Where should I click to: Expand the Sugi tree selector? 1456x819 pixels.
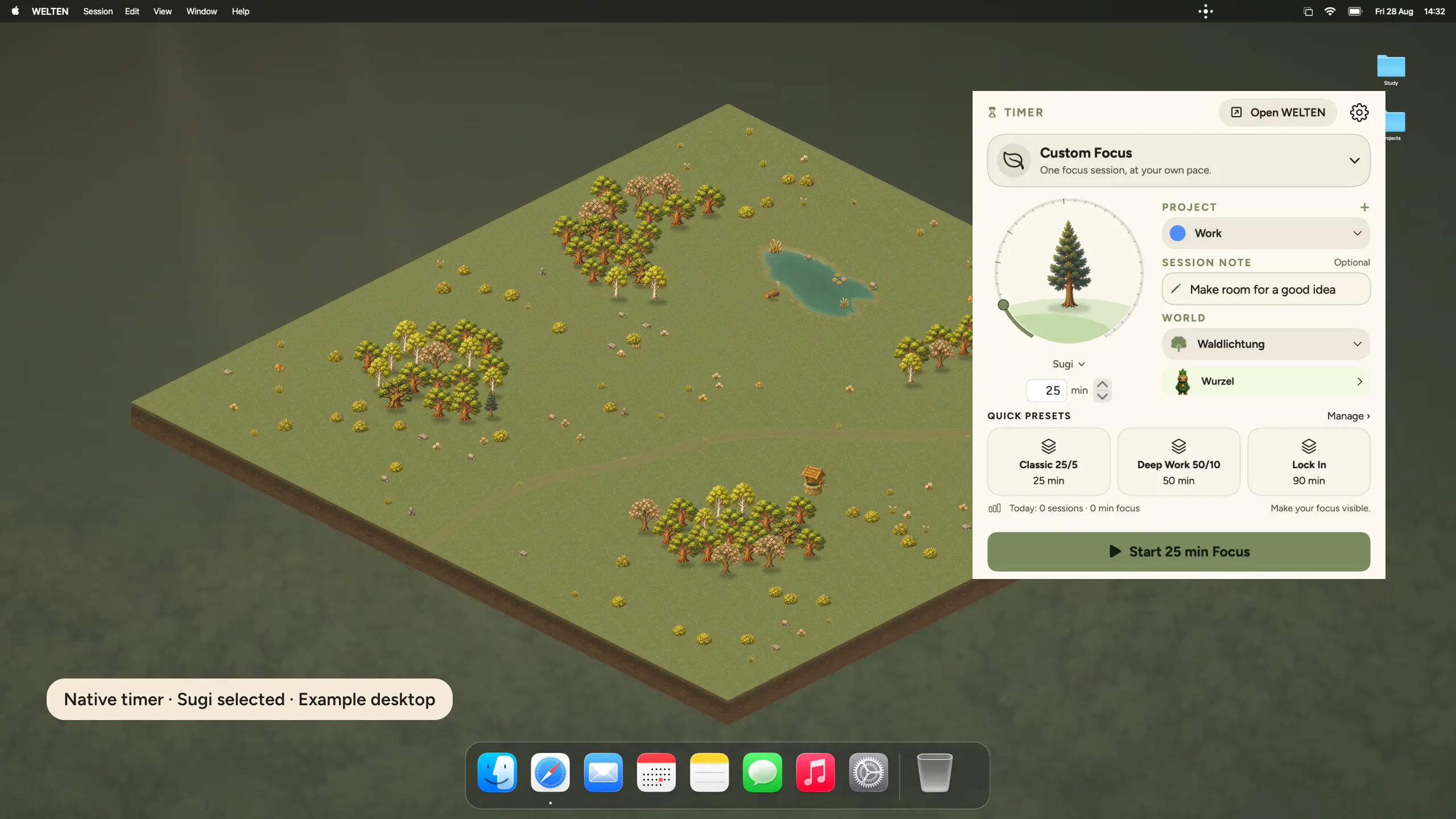pyautogui.click(x=1069, y=364)
